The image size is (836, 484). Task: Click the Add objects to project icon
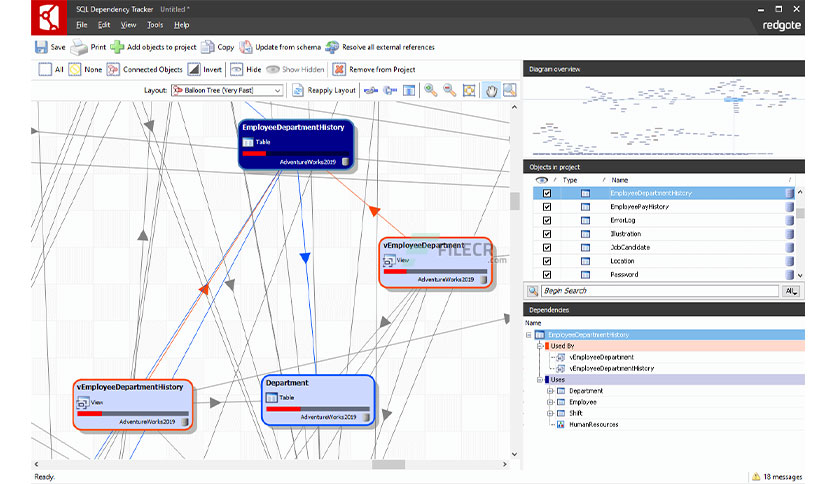click(x=117, y=47)
